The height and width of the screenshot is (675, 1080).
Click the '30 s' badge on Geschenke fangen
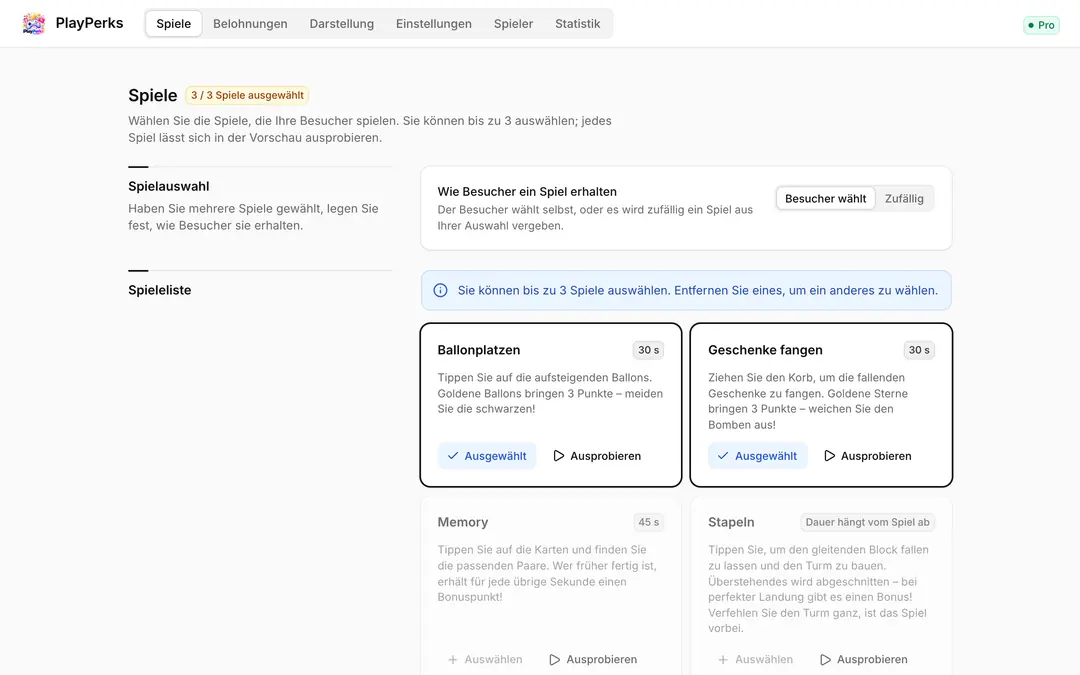pyautogui.click(x=919, y=350)
